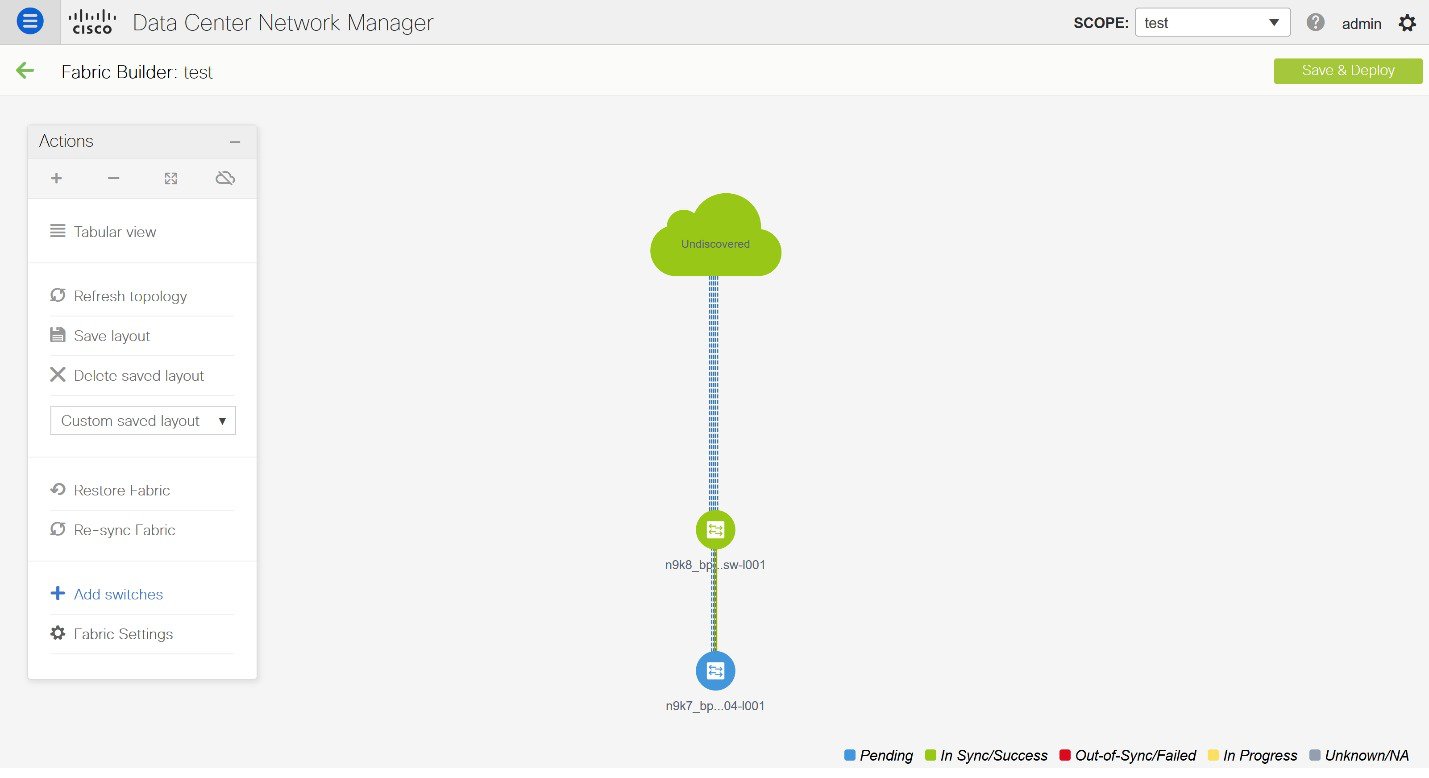Screen dimensions: 1429x778
Task: Select the green n9k8 switch node
Action: point(715,530)
